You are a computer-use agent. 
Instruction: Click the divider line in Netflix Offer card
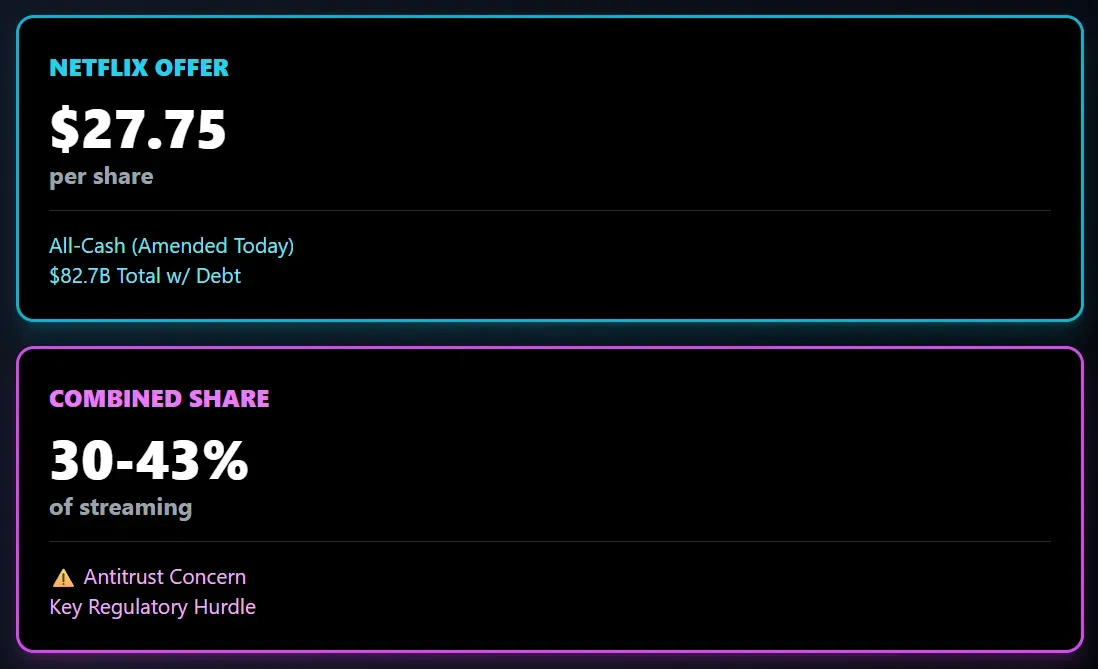[550, 211]
